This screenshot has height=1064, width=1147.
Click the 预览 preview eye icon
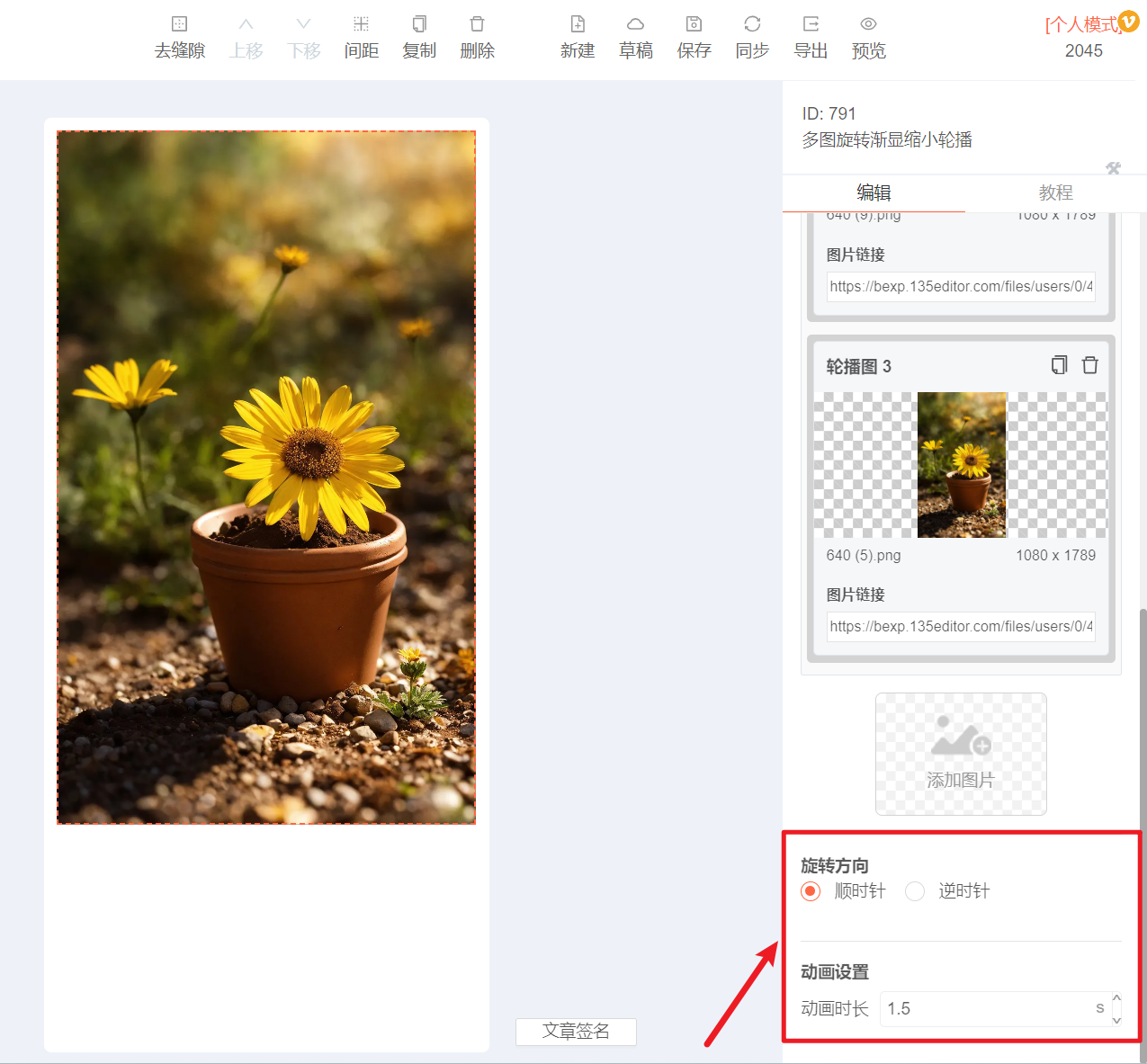(x=868, y=24)
